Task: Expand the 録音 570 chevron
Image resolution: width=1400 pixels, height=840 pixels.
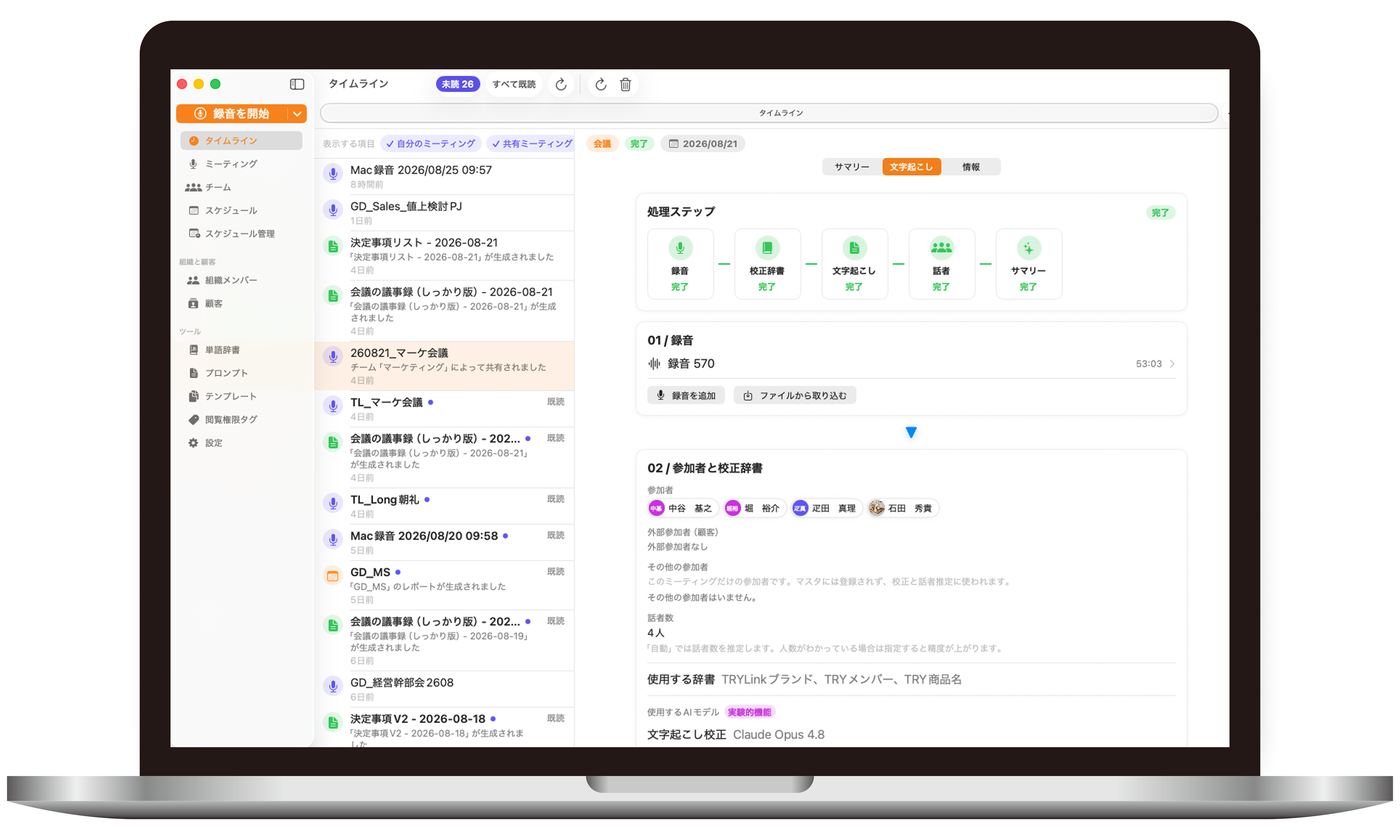Action: (1172, 364)
